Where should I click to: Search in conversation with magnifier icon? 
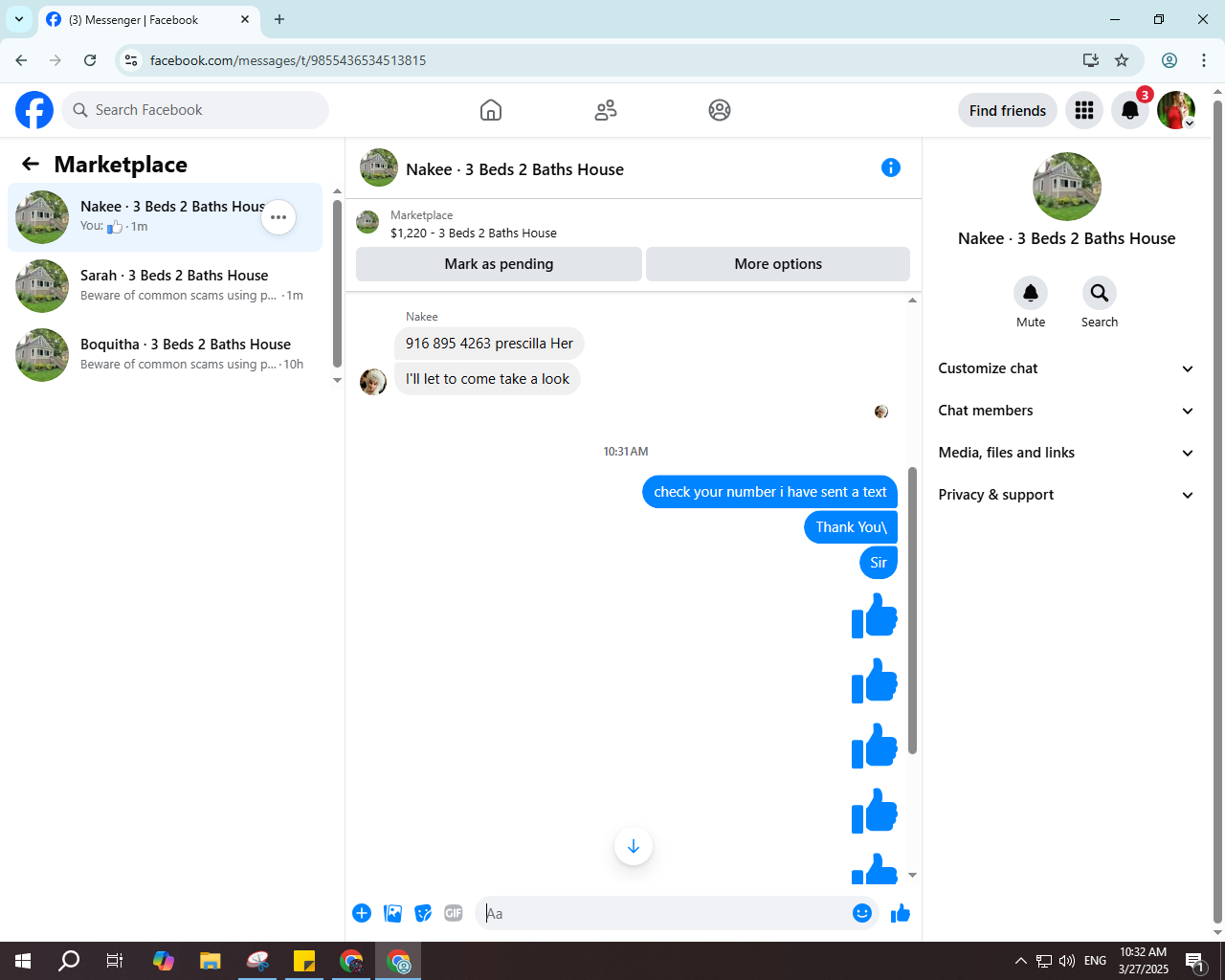click(1100, 293)
